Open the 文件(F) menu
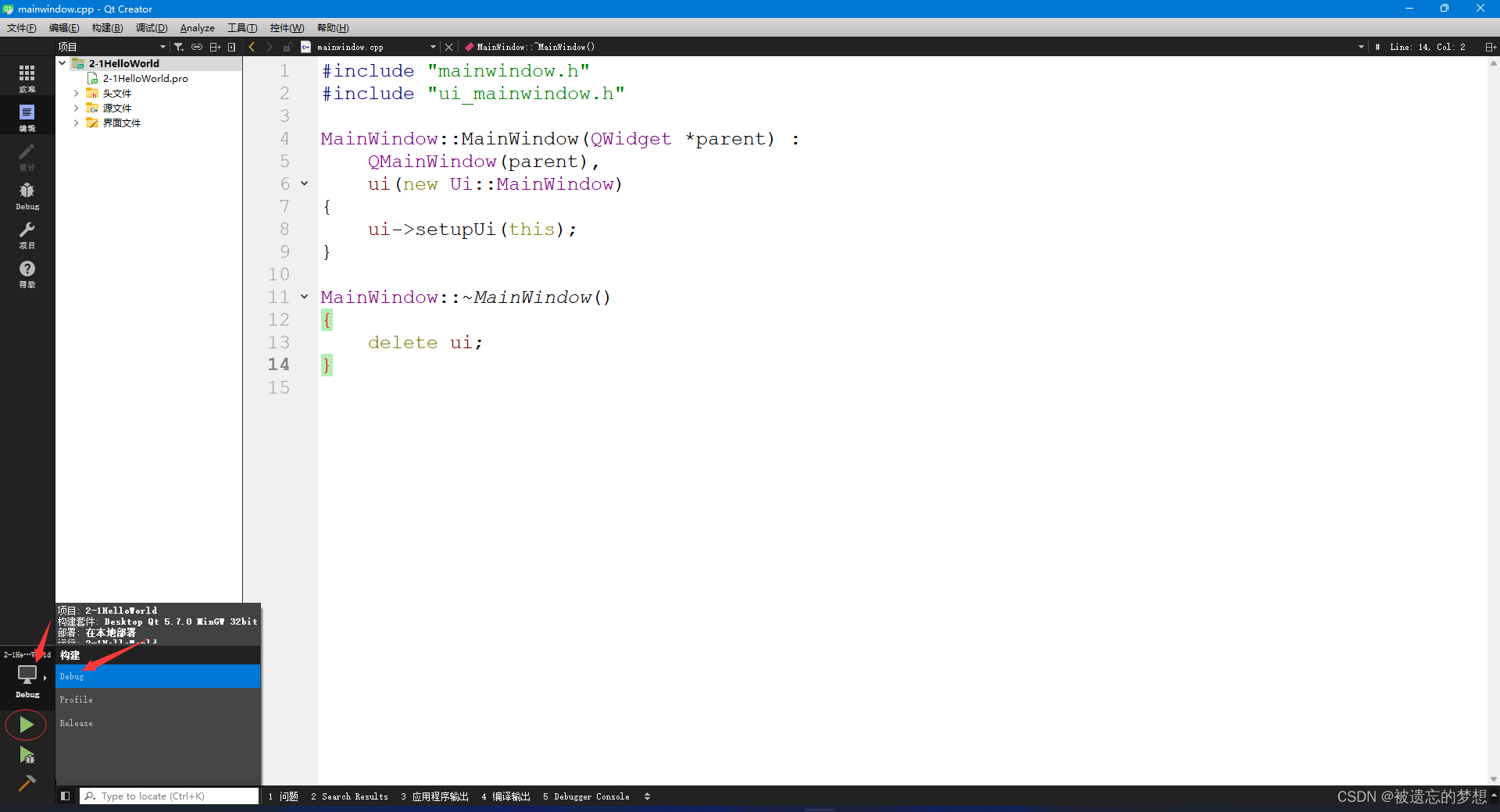The image size is (1500, 812). click(x=22, y=28)
